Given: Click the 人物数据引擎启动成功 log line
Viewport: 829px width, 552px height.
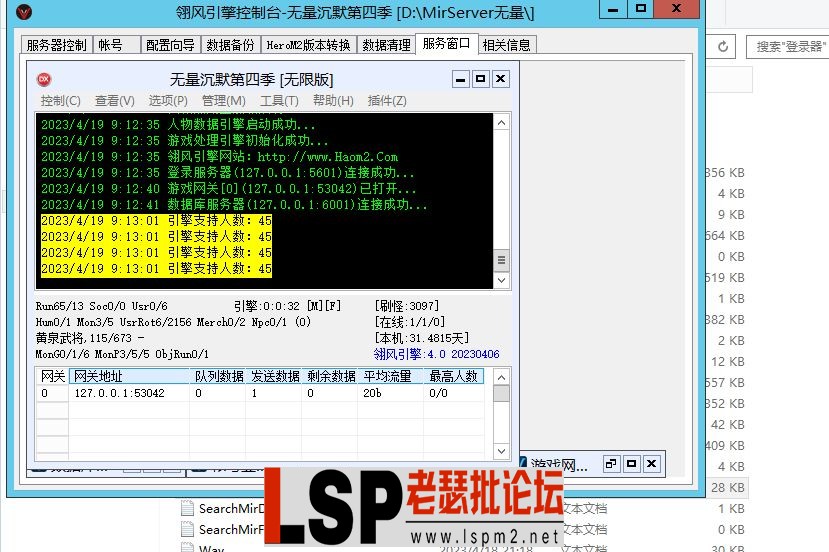Looking at the screenshot, I should click(178, 125).
